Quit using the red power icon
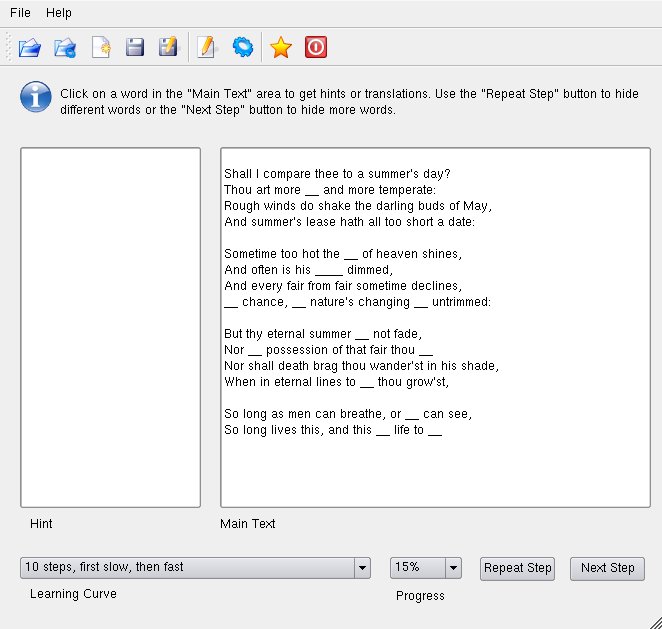This screenshot has width=662, height=629. click(x=316, y=47)
